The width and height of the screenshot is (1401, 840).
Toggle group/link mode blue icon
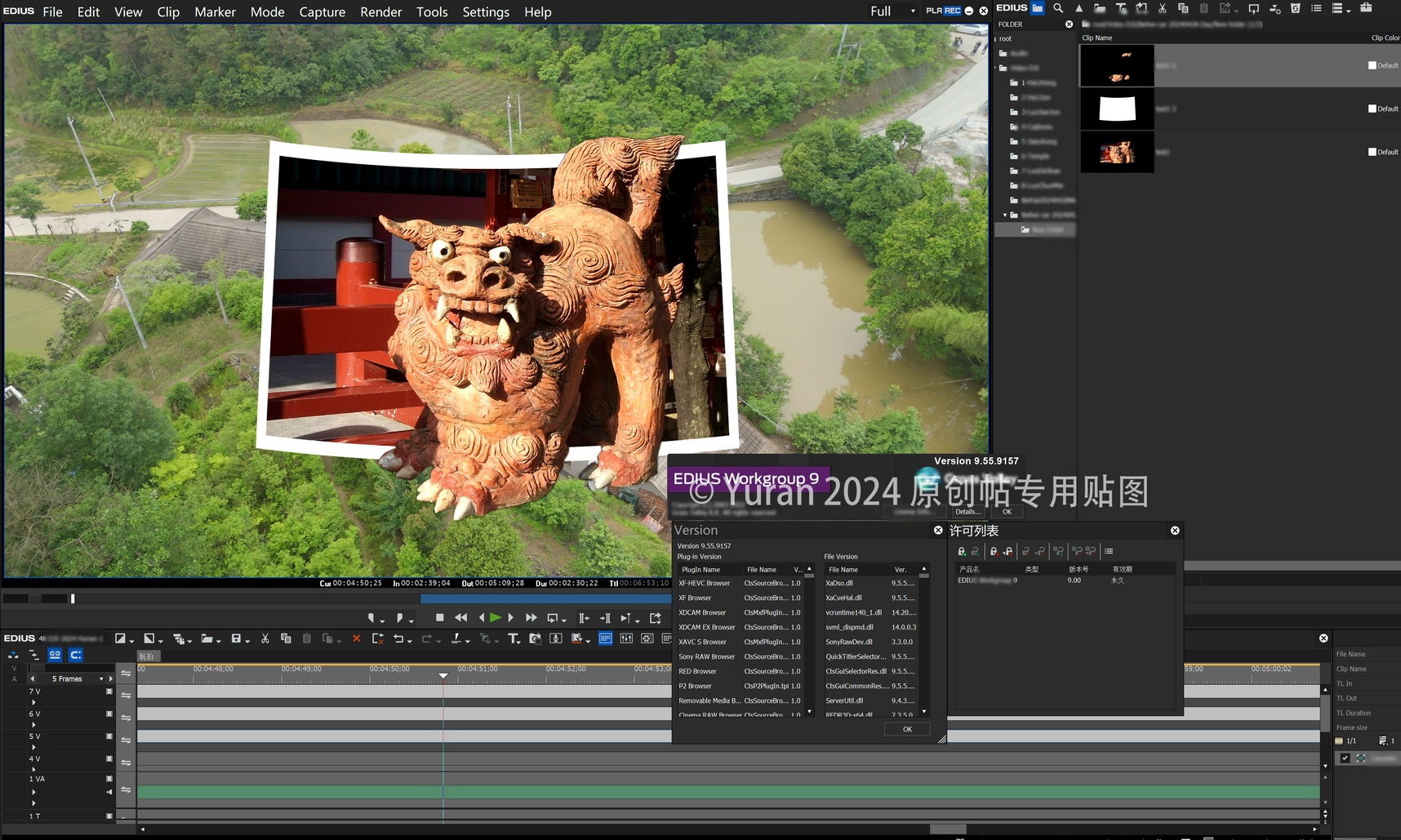click(55, 655)
